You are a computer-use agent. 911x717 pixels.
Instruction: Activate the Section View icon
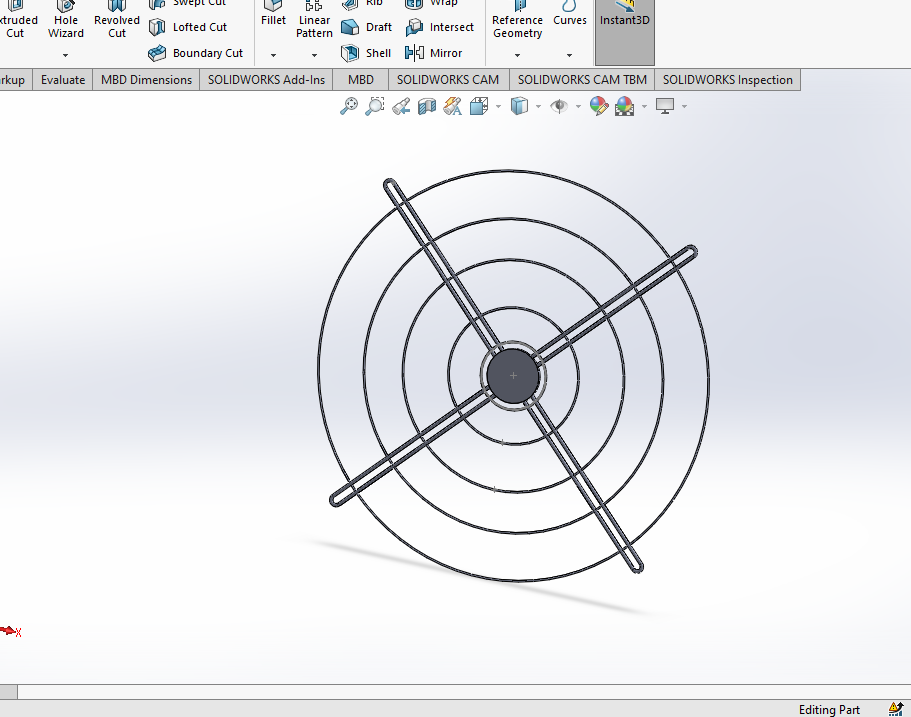tap(427, 106)
